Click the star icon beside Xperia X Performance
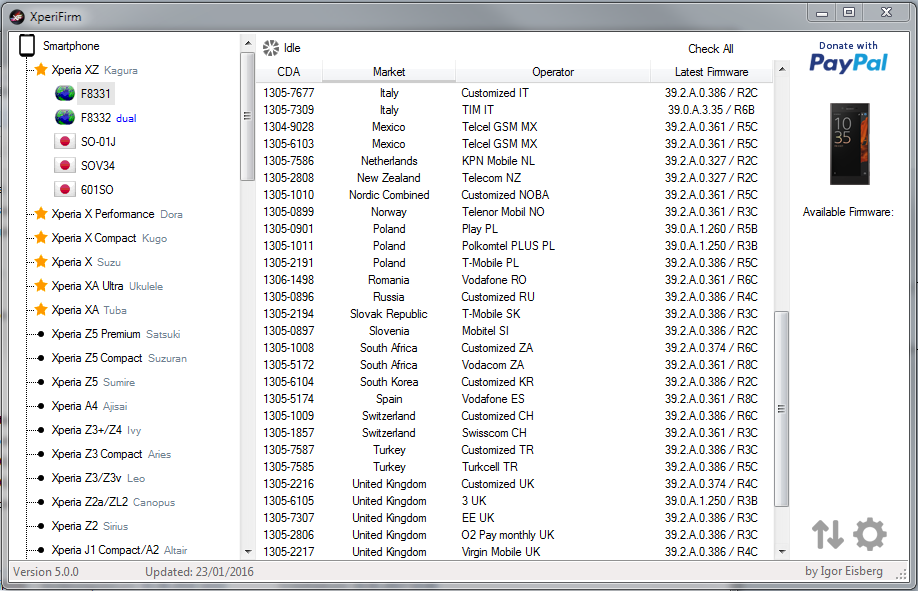This screenshot has height=591, width=918. click(x=41, y=214)
